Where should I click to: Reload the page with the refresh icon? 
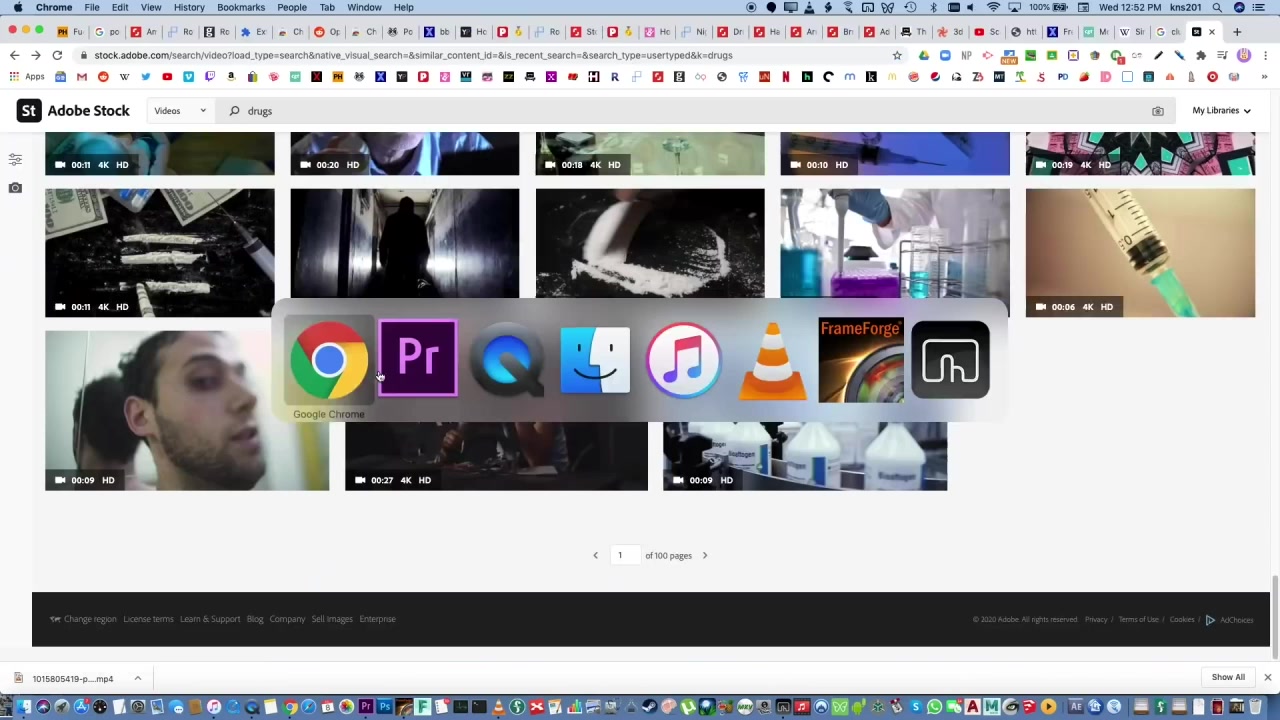pos(57,55)
